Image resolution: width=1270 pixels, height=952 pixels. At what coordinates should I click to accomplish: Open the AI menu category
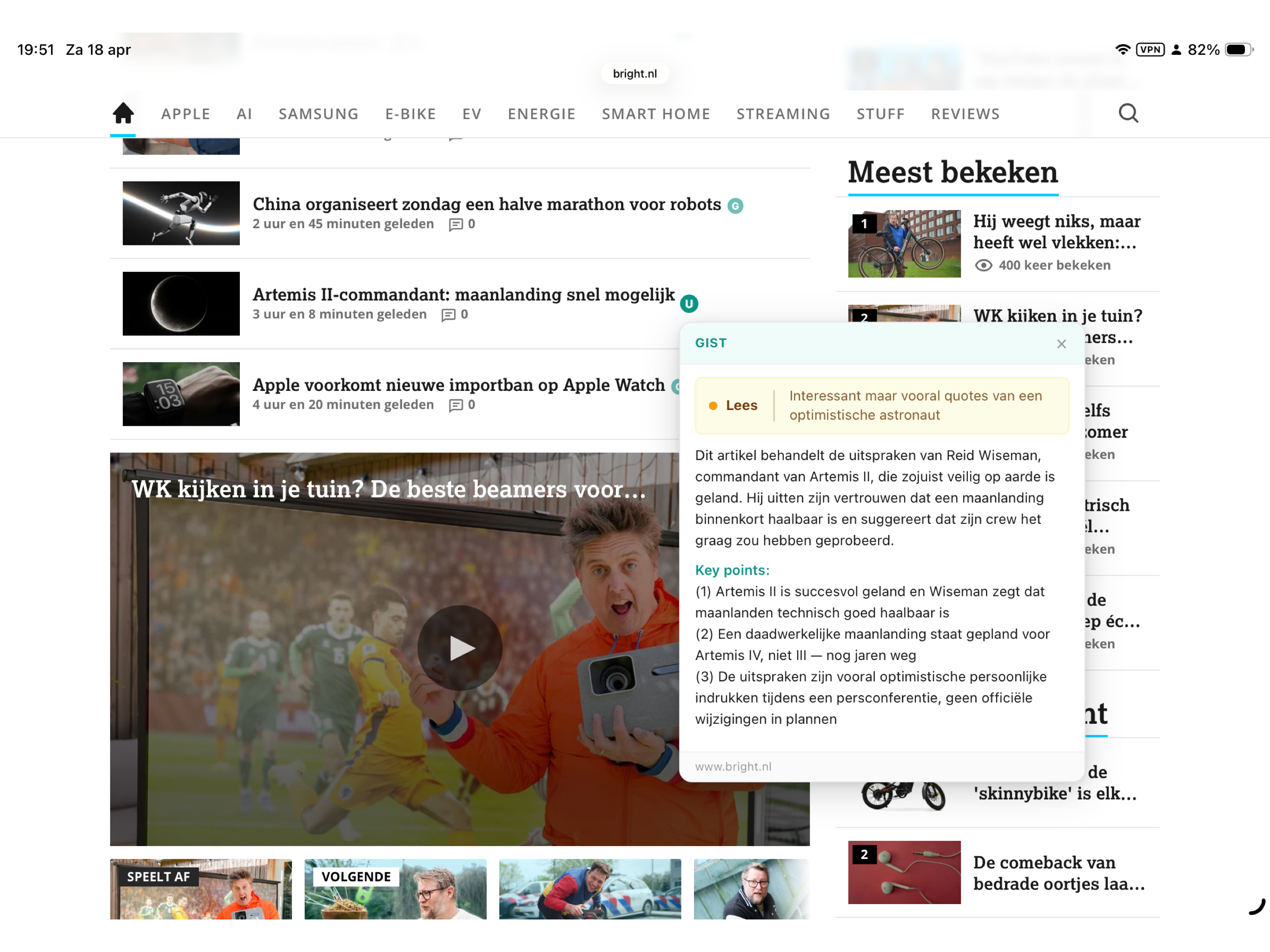point(245,114)
